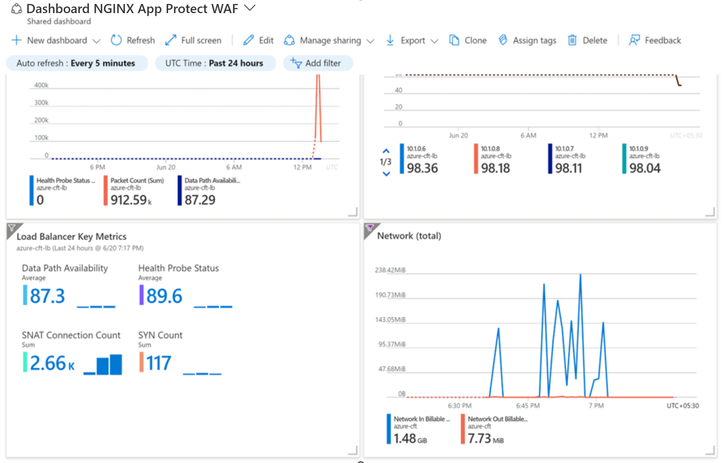Click the Add filter funnel icon
Screen dimensions: 725x463
[295, 63]
